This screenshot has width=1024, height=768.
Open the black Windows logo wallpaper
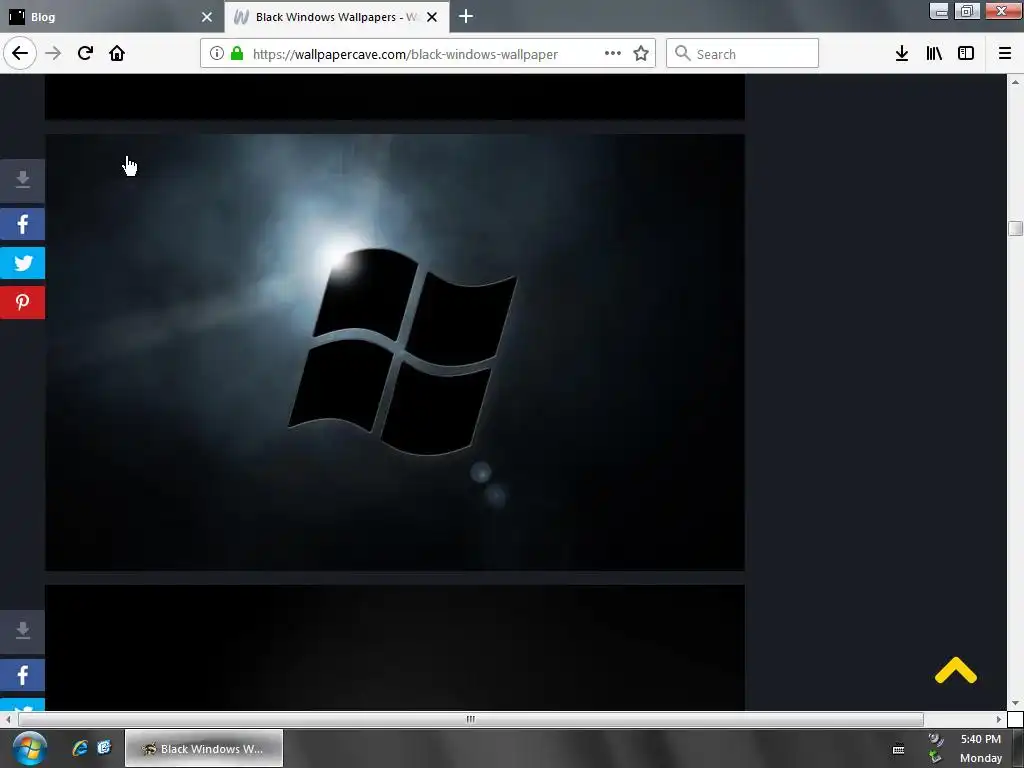click(394, 353)
